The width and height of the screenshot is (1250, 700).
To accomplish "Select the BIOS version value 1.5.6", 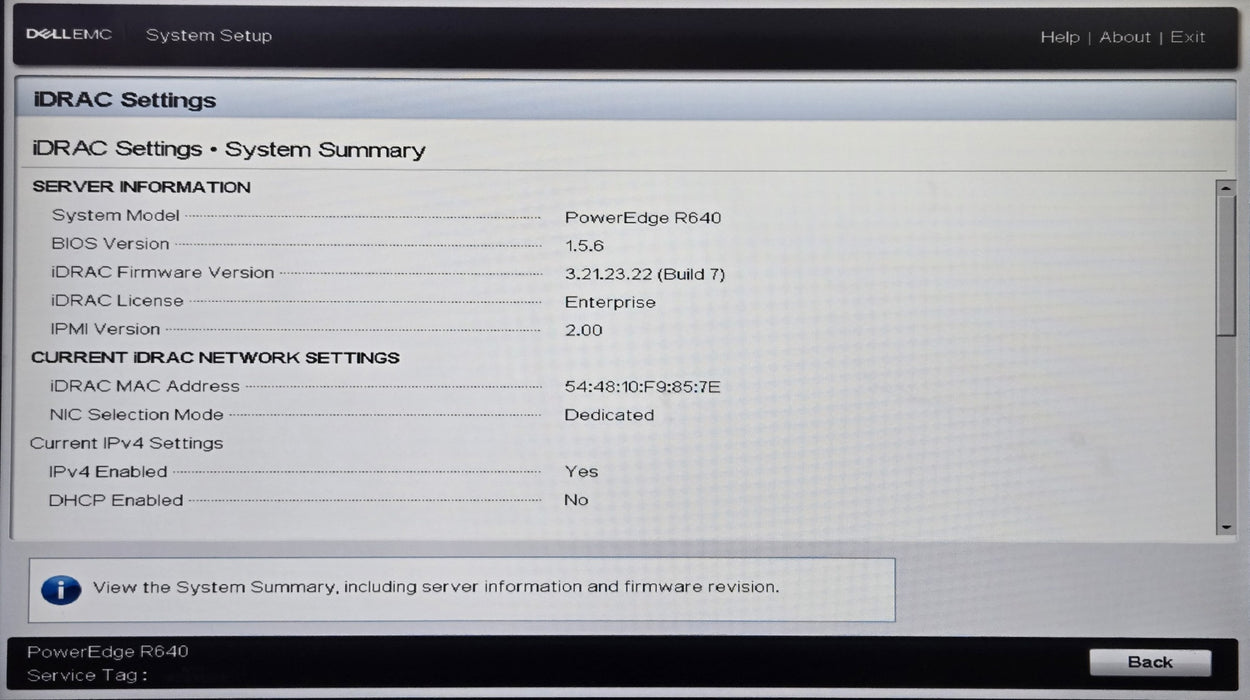I will [x=584, y=245].
